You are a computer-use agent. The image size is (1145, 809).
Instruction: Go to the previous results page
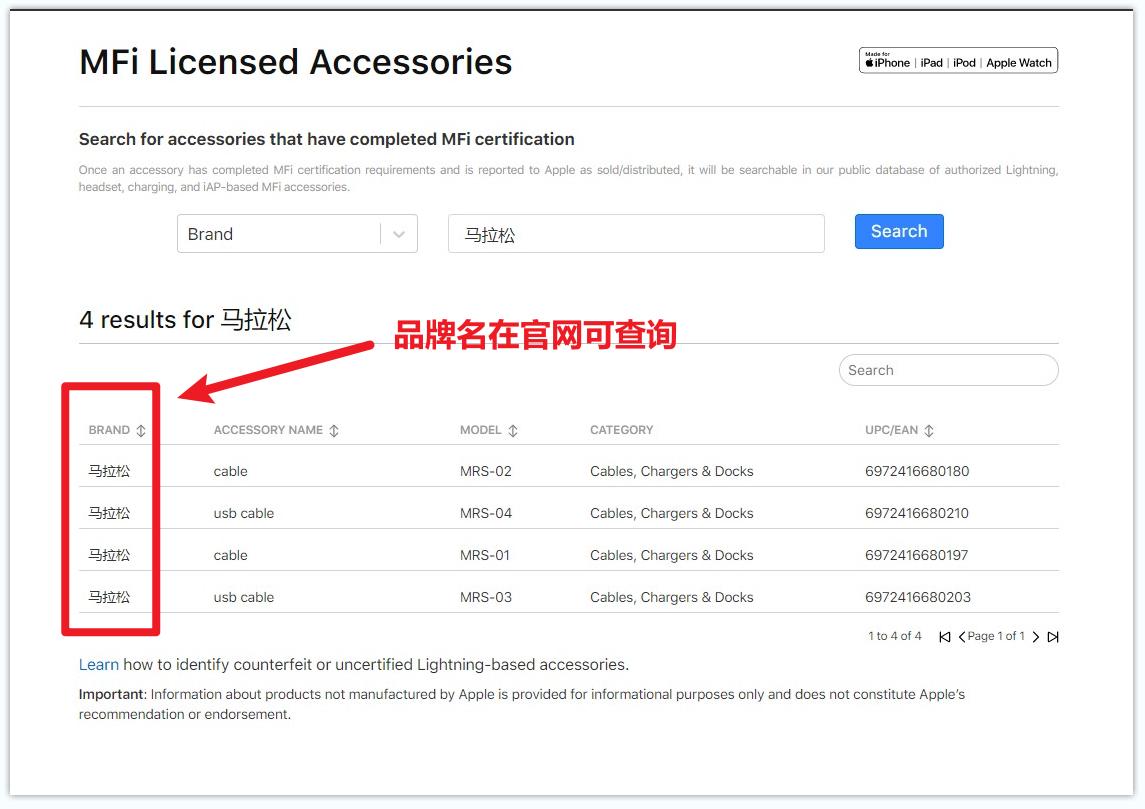tap(961, 636)
